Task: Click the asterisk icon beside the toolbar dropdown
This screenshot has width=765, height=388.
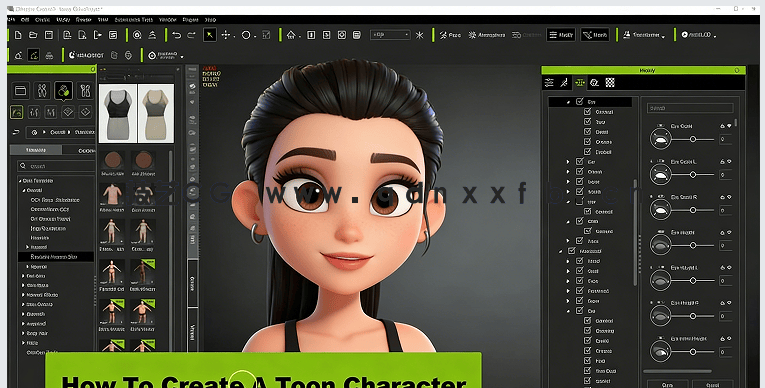Action: [420, 35]
